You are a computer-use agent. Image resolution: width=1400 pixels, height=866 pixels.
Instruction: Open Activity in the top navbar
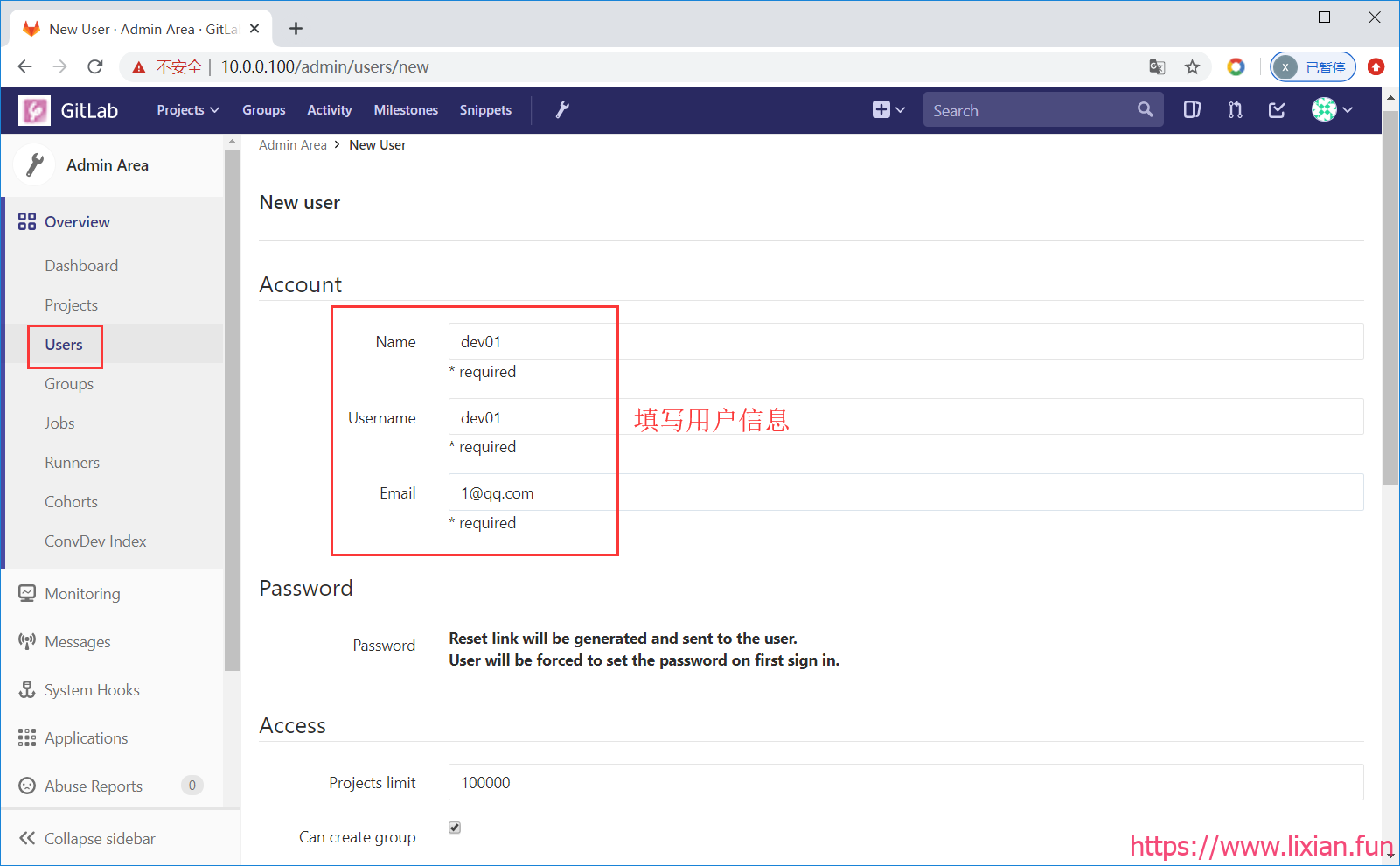click(329, 110)
